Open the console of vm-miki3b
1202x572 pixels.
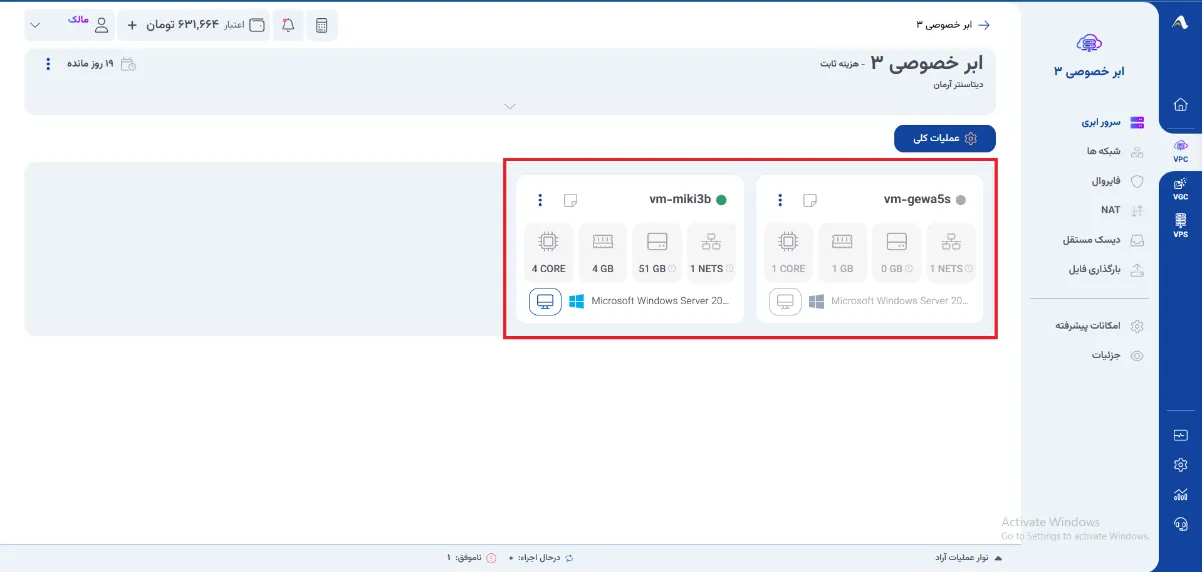[545, 301]
